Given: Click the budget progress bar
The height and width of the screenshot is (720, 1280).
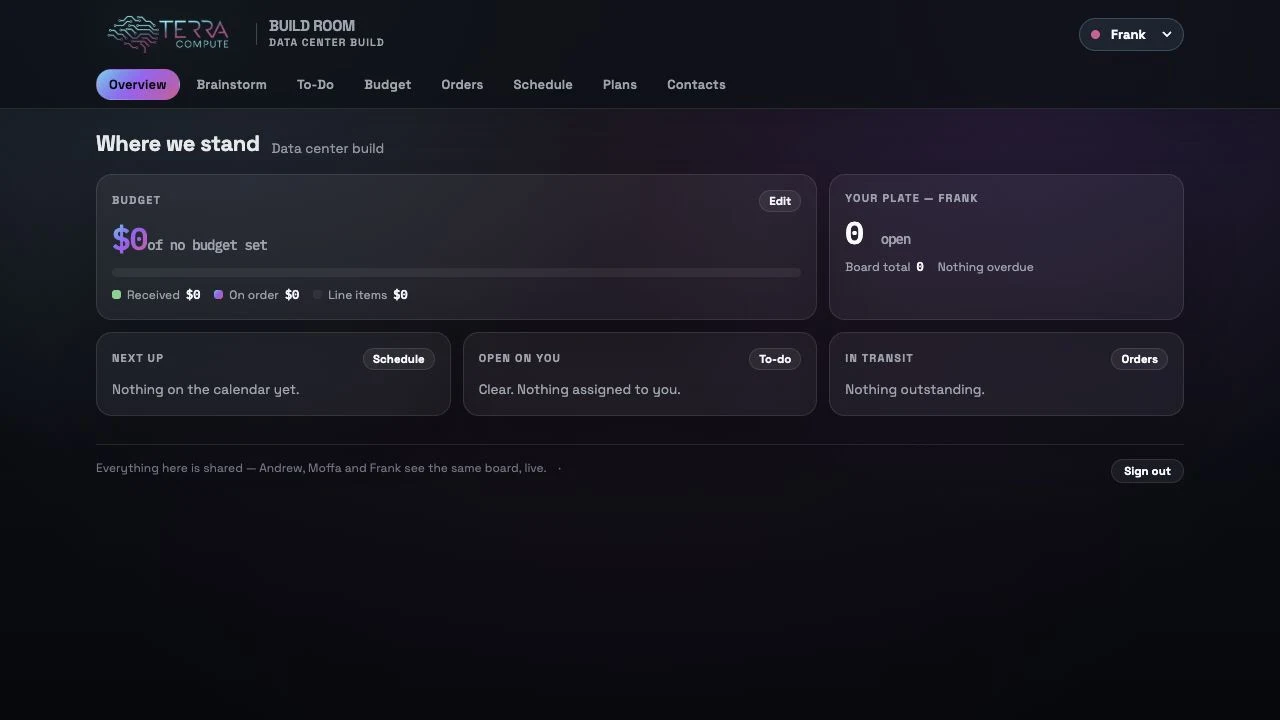Looking at the screenshot, I should click(456, 272).
